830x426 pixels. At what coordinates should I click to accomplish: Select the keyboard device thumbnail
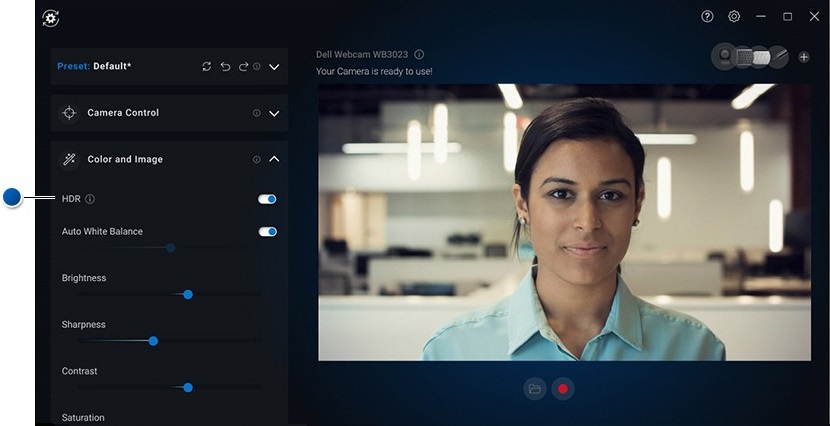pyautogui.click(x=745, y=57)
